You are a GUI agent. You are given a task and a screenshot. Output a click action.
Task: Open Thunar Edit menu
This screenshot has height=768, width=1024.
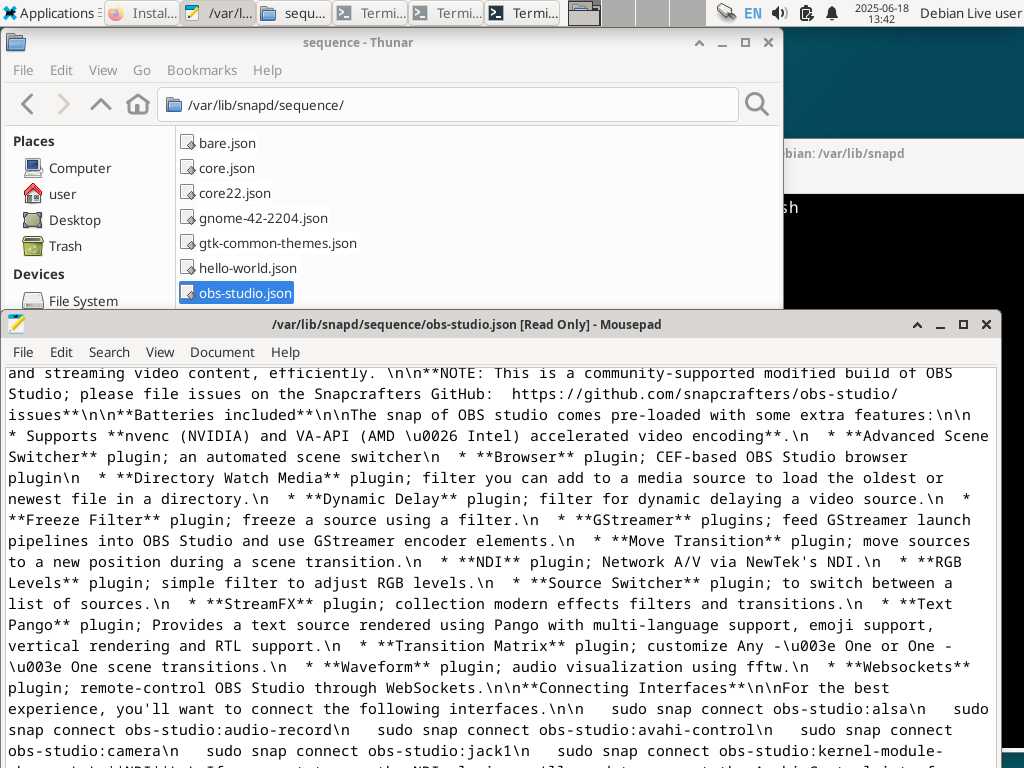(61, 70)
